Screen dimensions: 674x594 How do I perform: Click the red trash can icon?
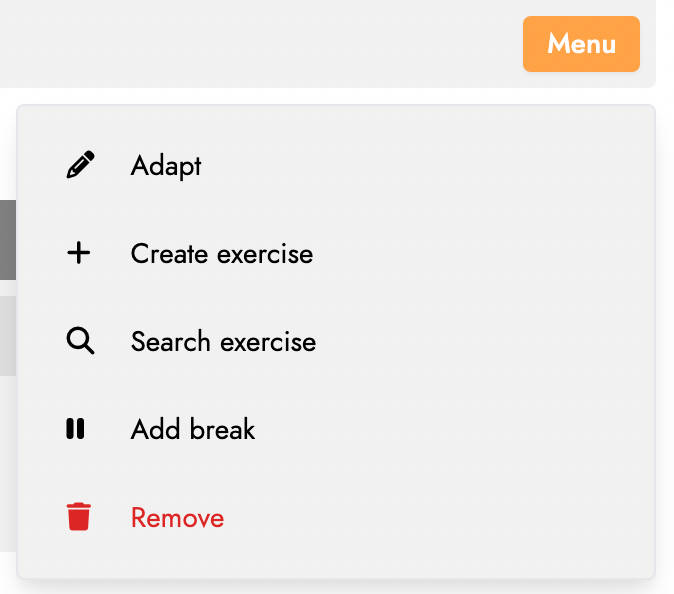[x=79, y=516]
